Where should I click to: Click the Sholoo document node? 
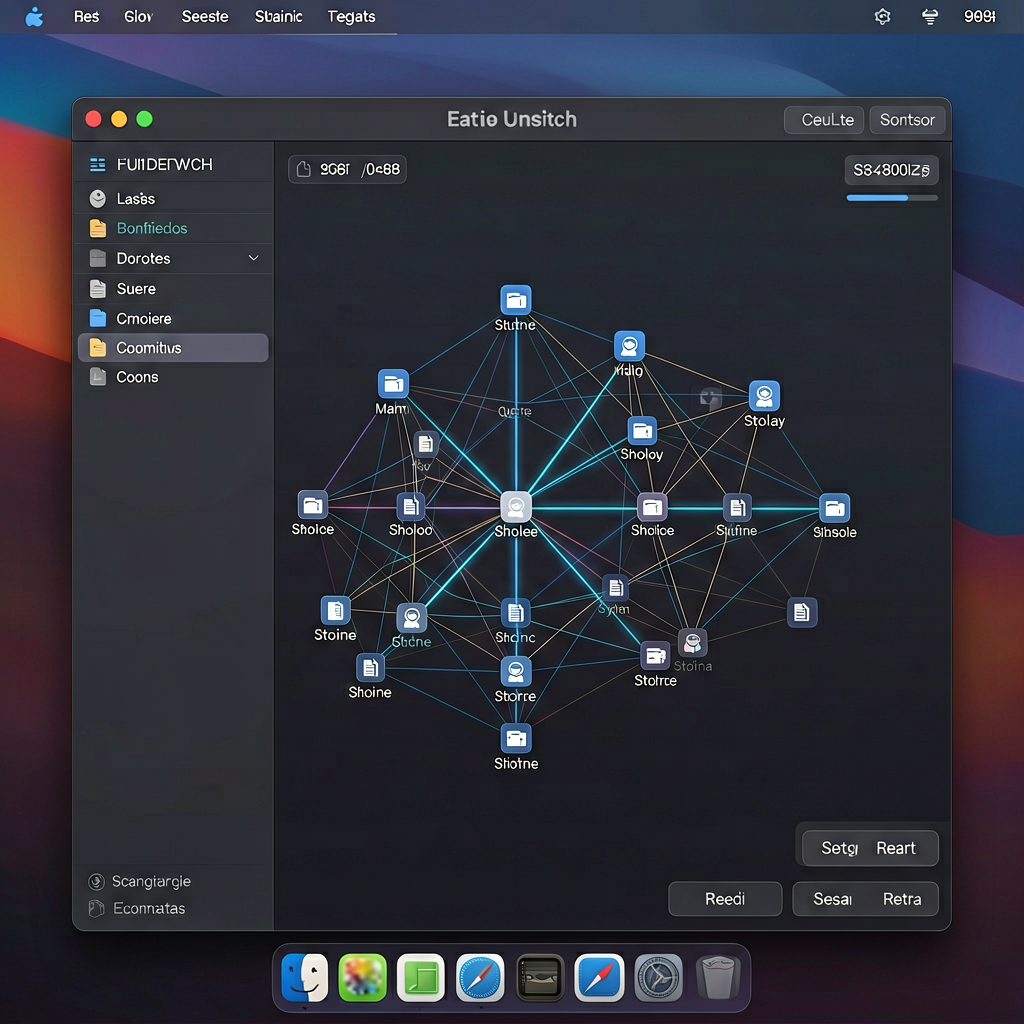pyautogui.click(x=411, y=506)
